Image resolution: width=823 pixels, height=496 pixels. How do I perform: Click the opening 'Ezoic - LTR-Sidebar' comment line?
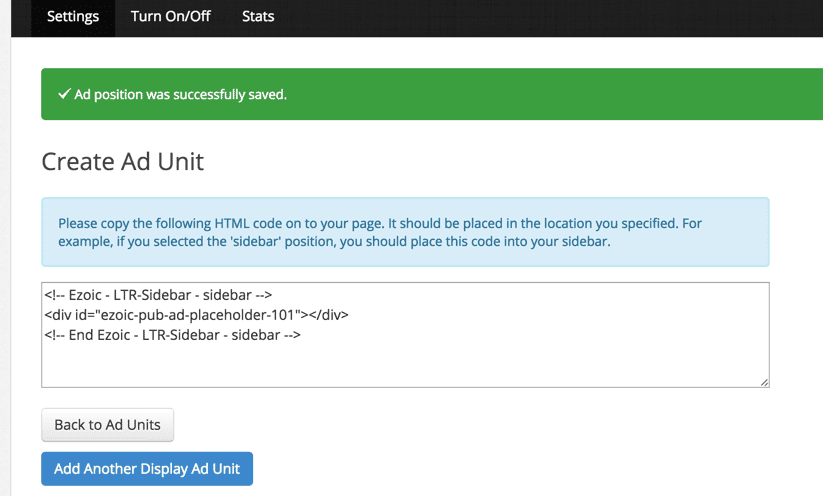coord(158,295)
